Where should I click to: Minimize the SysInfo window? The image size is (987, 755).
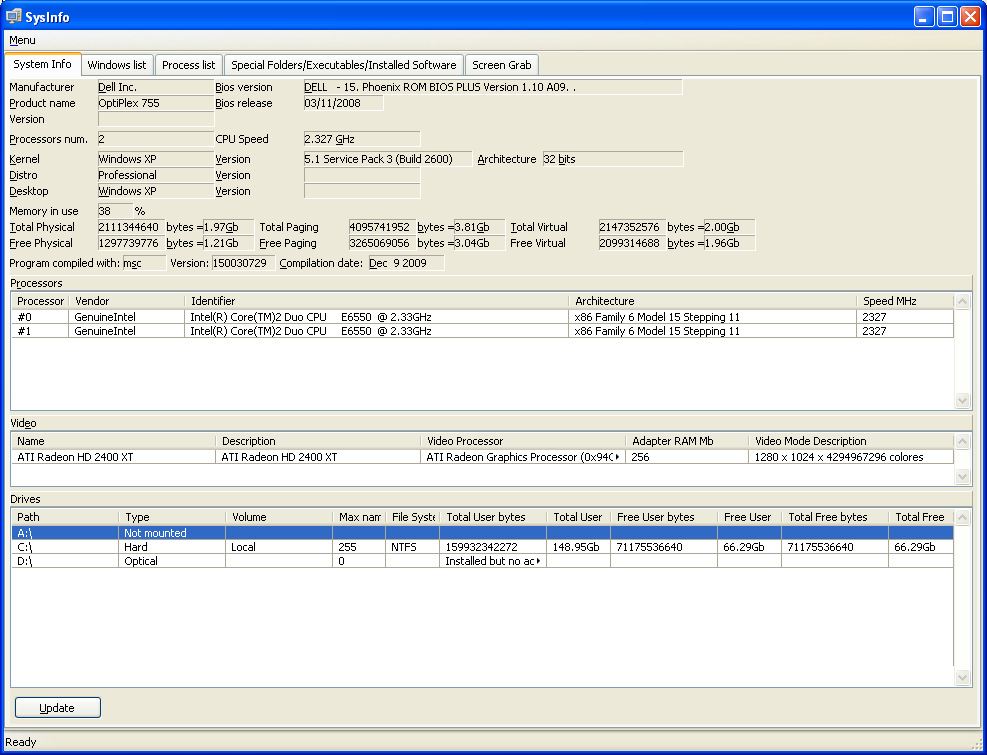(x=924, y=16)
